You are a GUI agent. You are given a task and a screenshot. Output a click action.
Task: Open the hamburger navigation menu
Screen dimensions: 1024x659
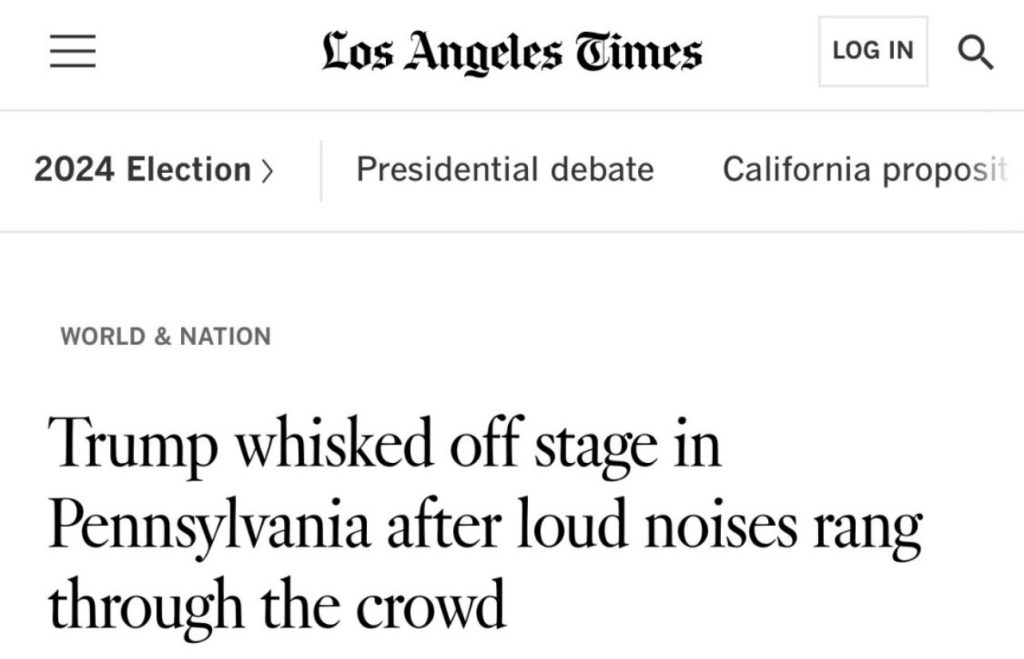click(x=73, y=52)
